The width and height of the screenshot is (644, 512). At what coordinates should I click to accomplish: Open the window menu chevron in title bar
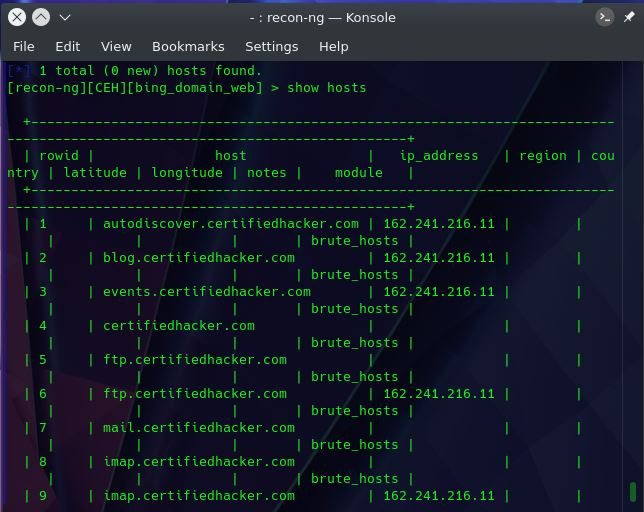coord(65,18)
